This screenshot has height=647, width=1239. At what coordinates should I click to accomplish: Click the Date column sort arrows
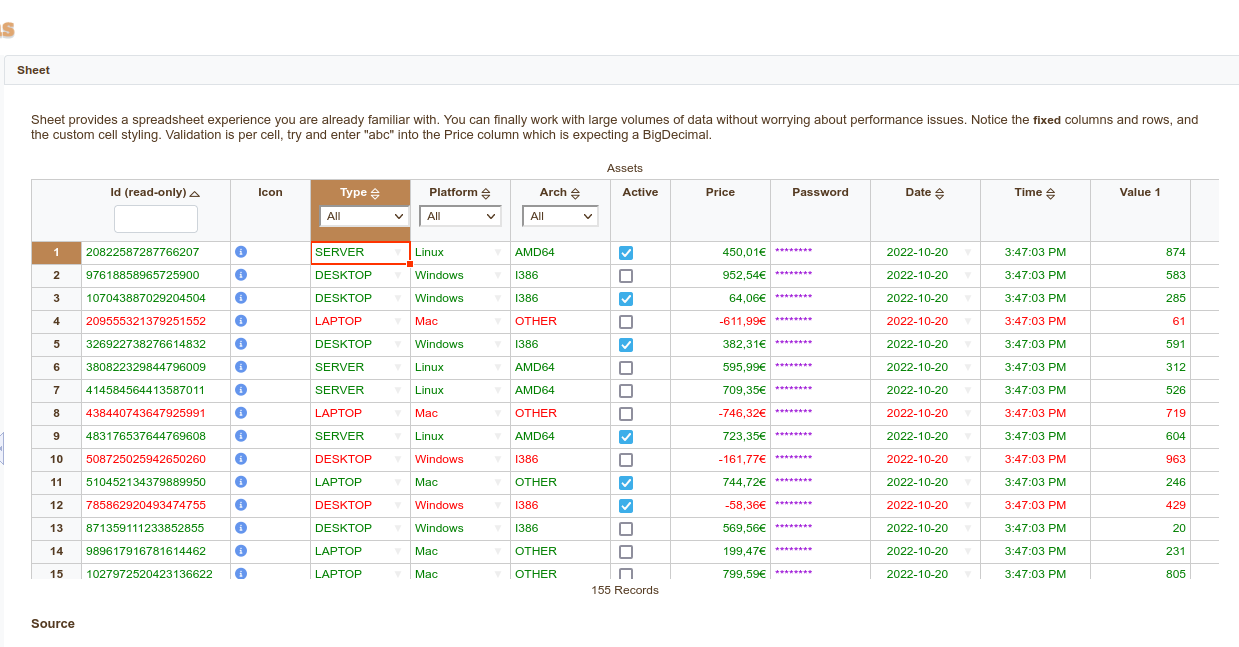(x=938, y=192)
